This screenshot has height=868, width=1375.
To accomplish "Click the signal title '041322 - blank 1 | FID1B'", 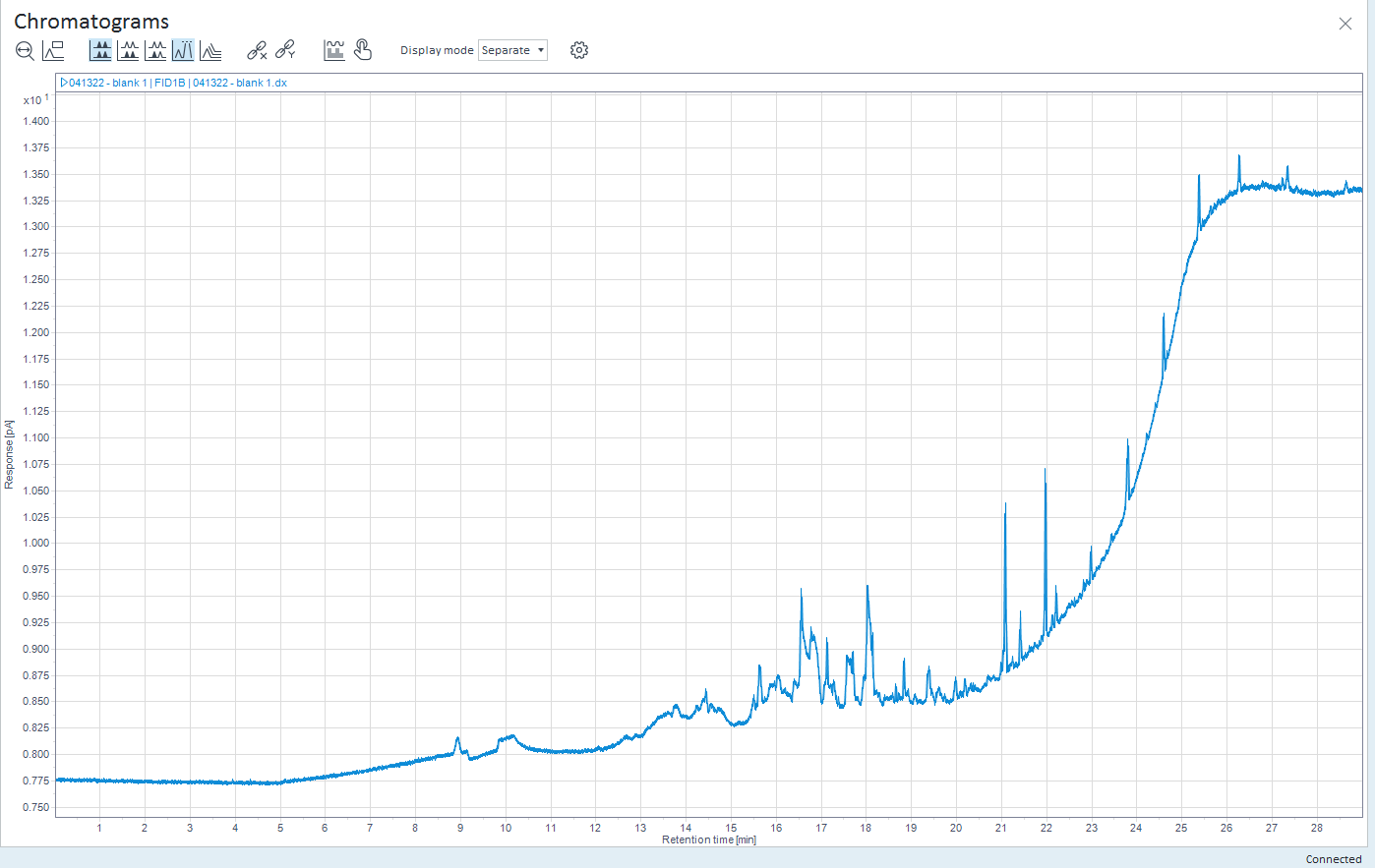I will point(127,83).
